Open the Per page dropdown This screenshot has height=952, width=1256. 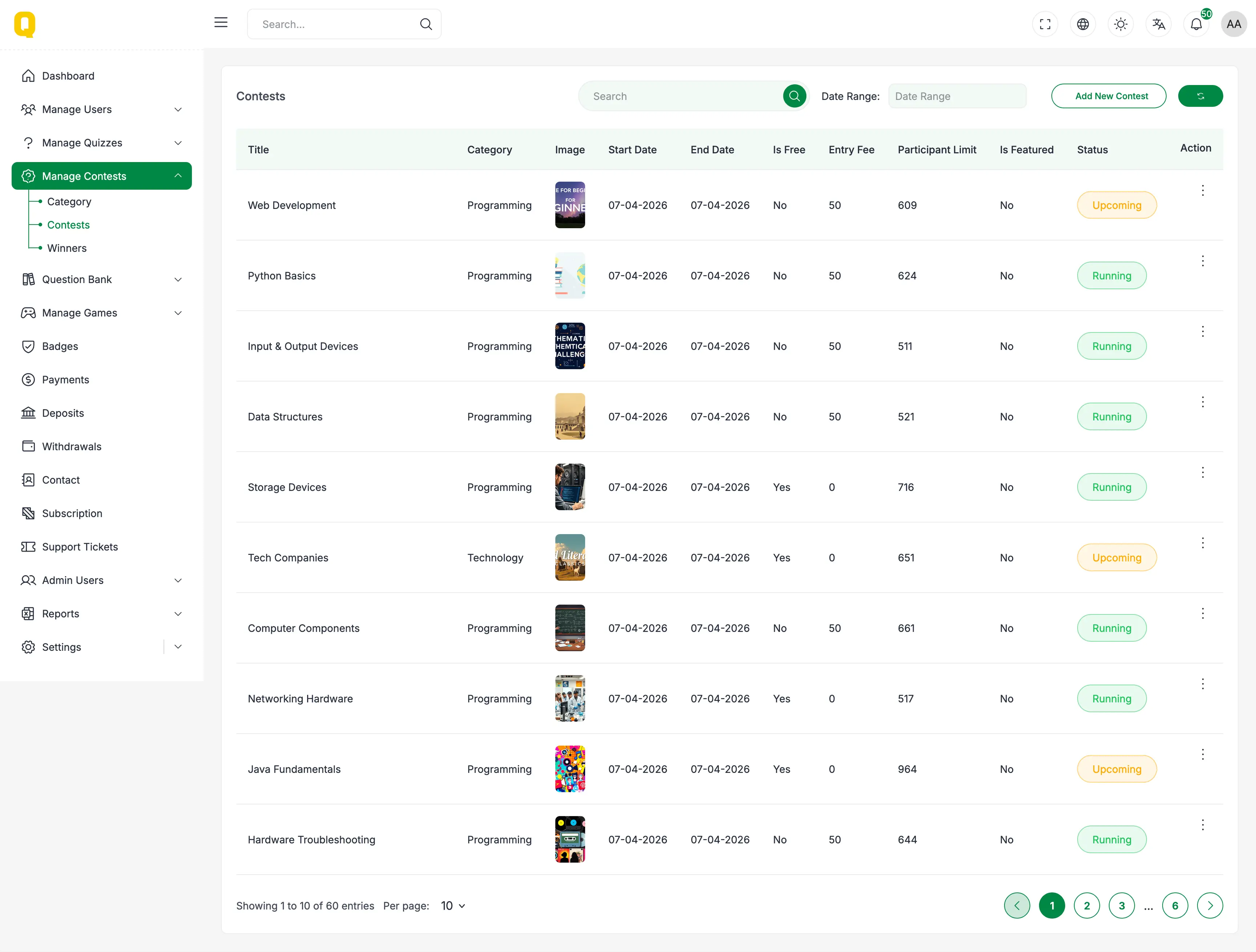(x=452, y=906)
